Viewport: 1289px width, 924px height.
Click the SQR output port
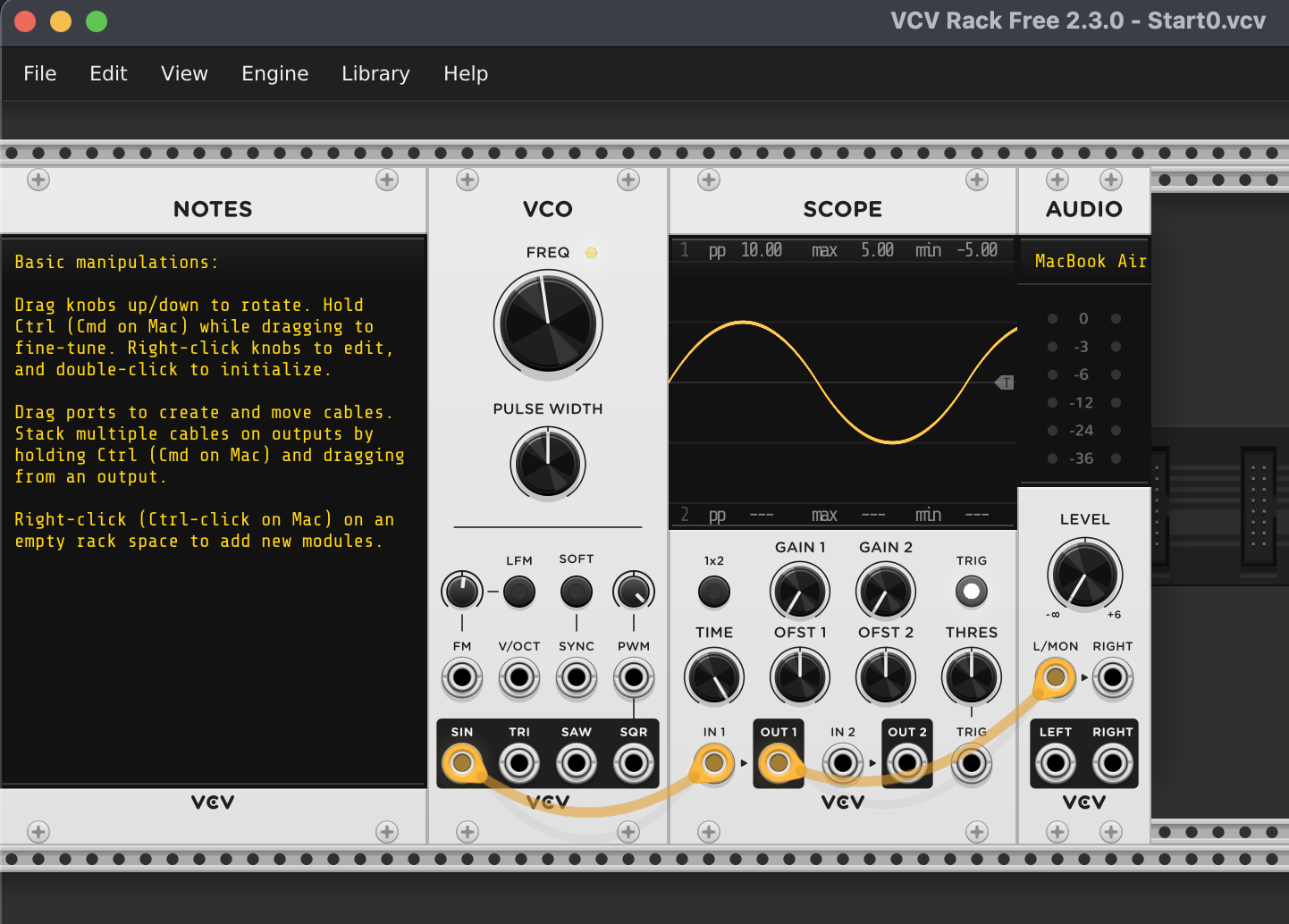tap(634, 763)
